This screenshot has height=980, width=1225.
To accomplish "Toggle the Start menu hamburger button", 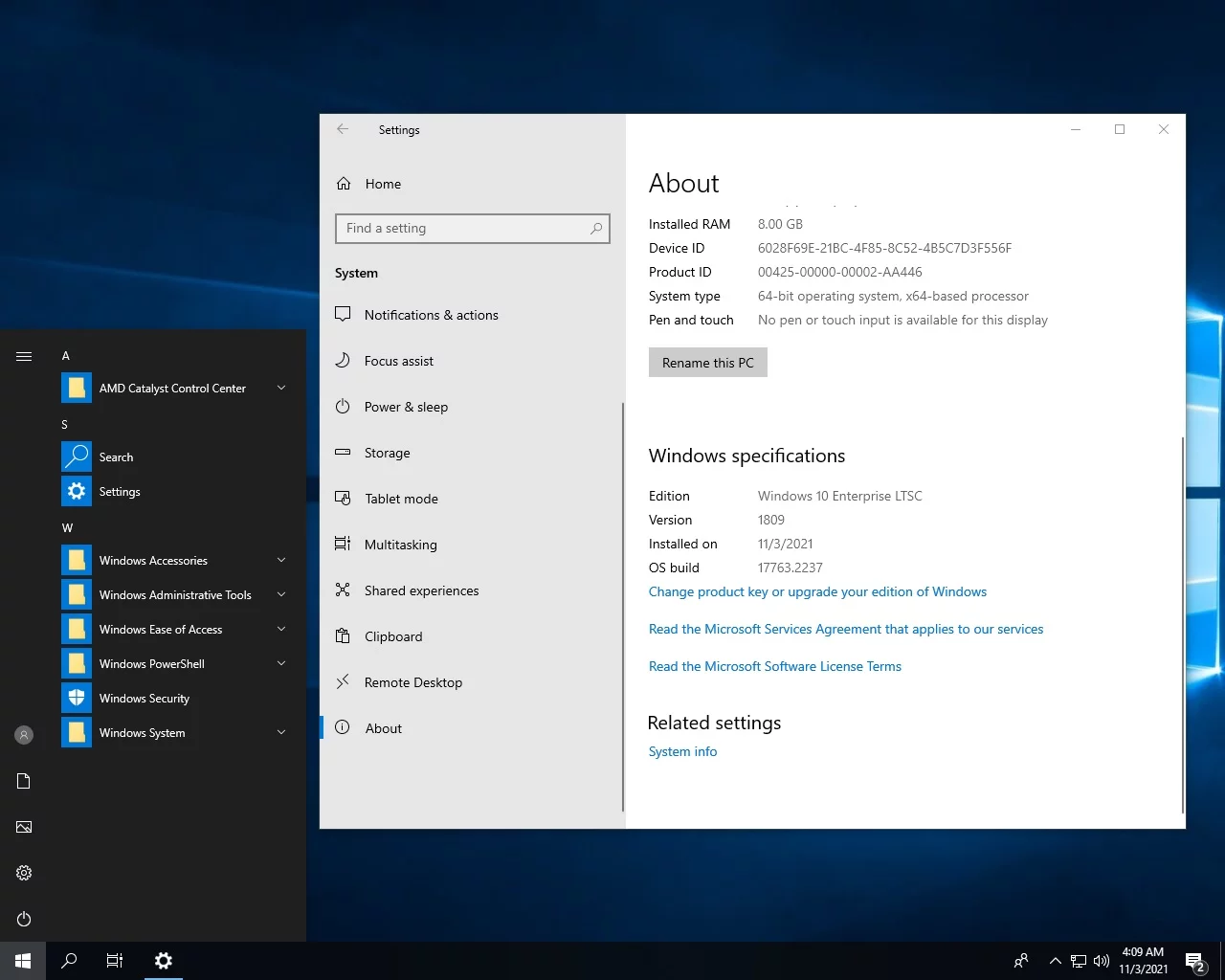I will [x=24, y=356].
